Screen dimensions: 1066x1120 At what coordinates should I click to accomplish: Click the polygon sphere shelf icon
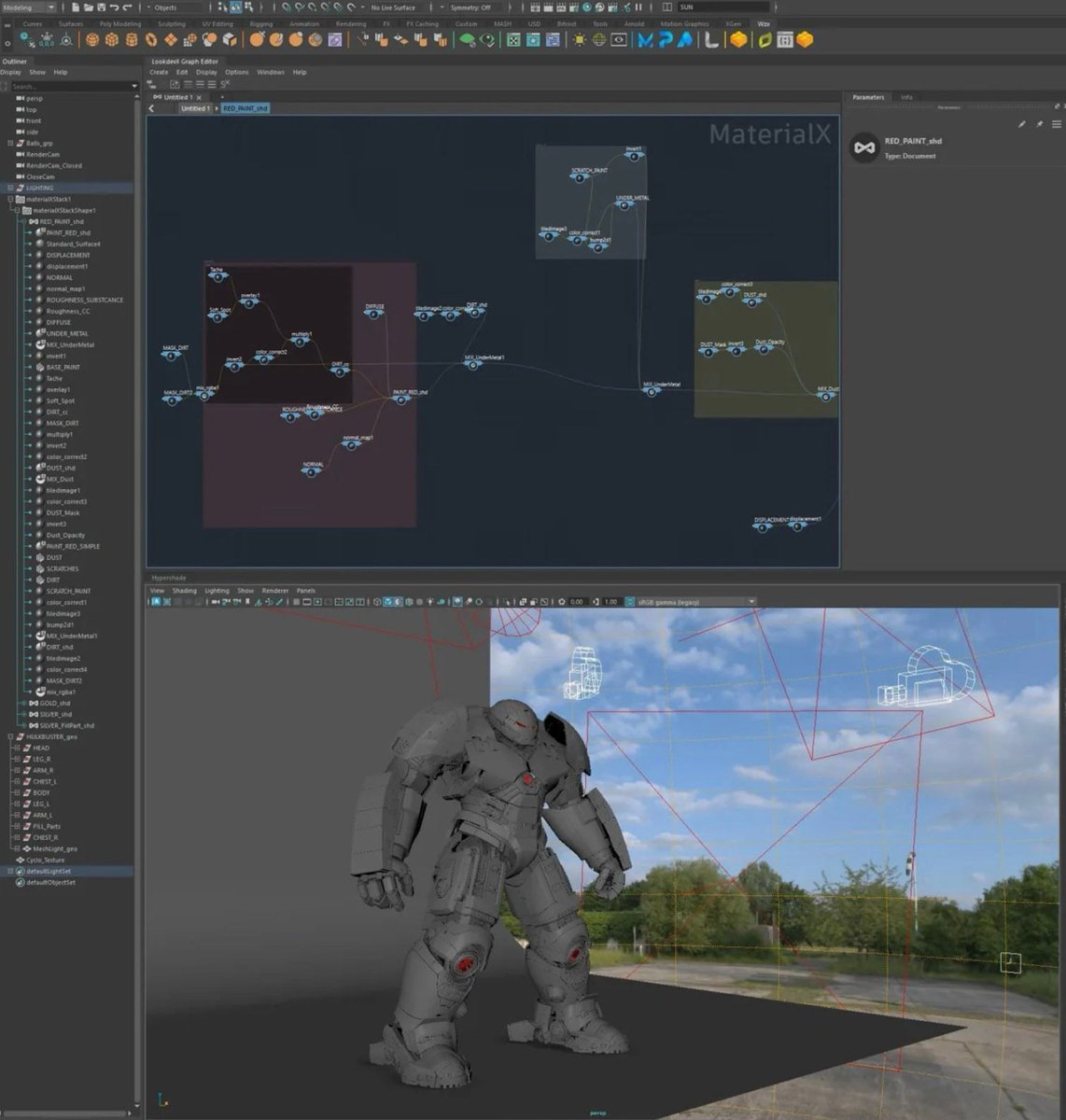(91, 40)
